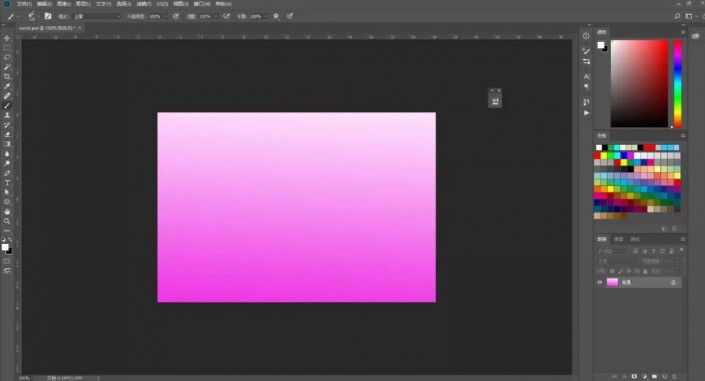Screen dimensions: 705x381
Task: Click the rainbow hue slider strip
Action: coord(677,83)
